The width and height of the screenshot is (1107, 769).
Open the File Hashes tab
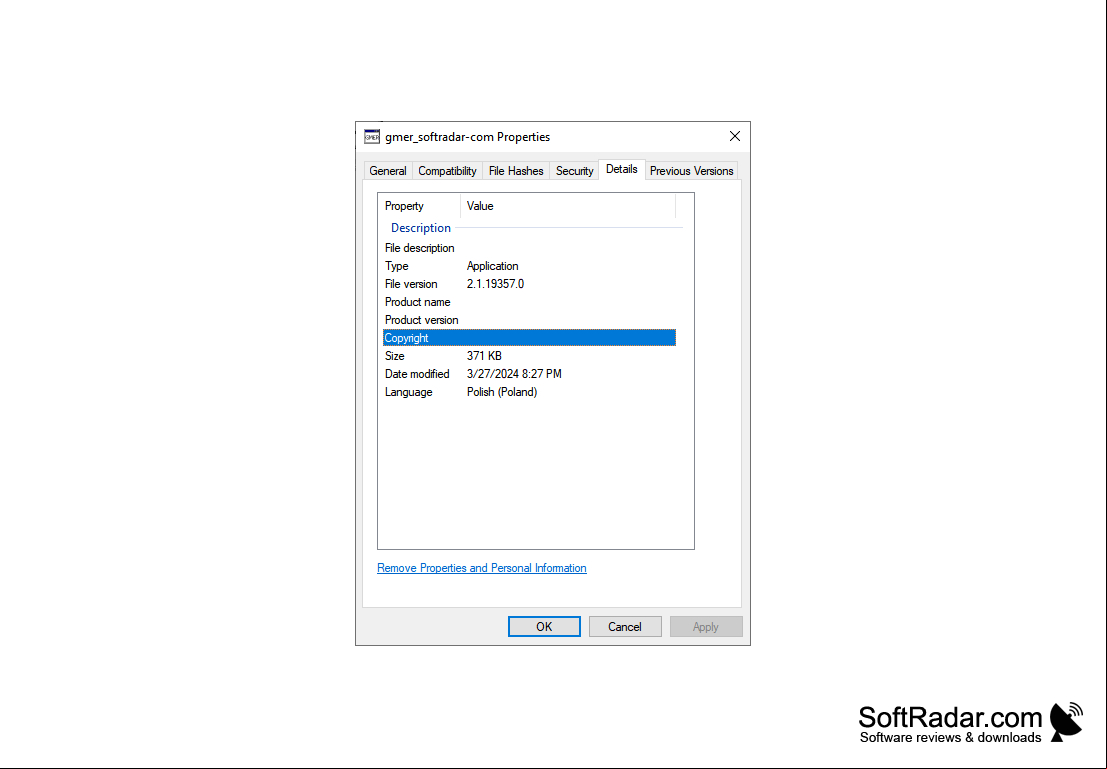pyautogui.click(x=516, y=171)
